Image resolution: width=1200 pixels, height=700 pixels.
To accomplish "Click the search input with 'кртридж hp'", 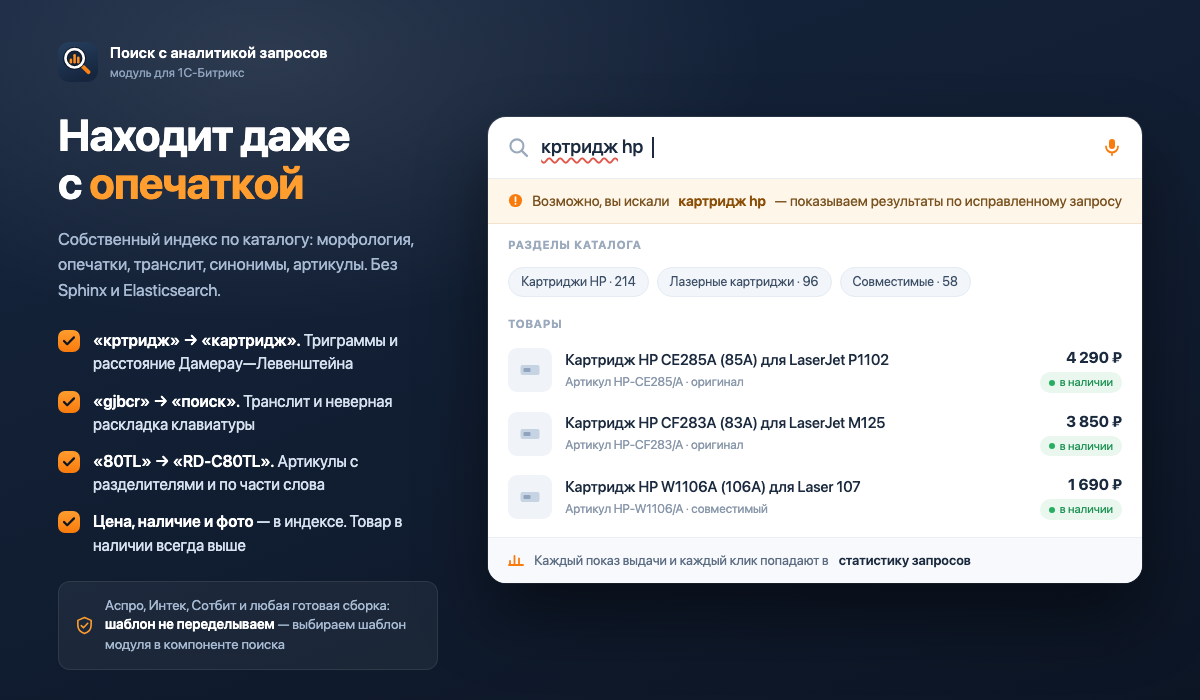I will pos(815,148).
